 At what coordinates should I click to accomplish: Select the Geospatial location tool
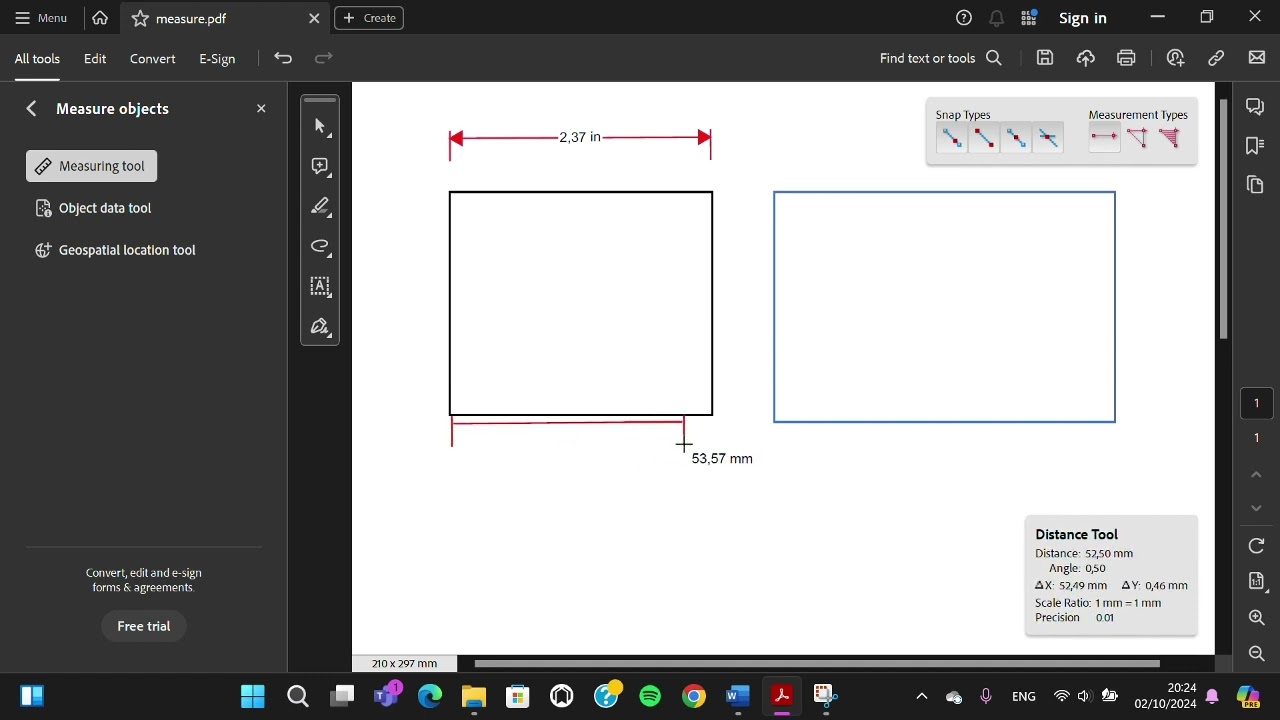pos(115,250)
